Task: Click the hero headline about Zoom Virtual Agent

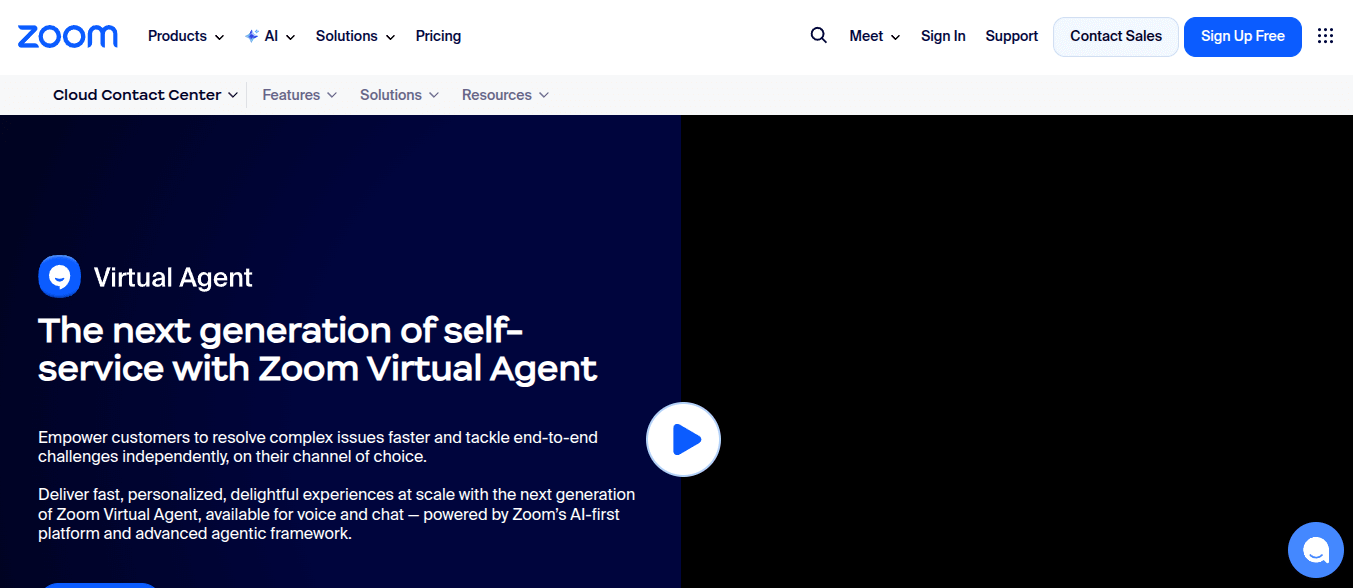Action: [317, 349]
